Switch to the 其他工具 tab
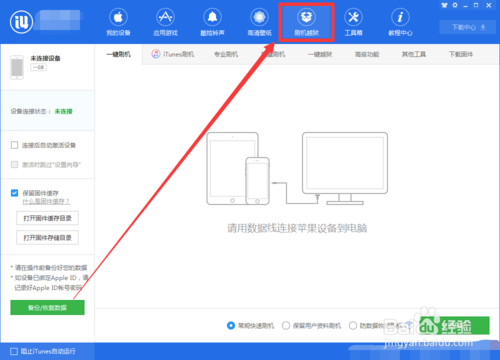Image resolution: width=500 pixels, height=360 pixels. 414,54
